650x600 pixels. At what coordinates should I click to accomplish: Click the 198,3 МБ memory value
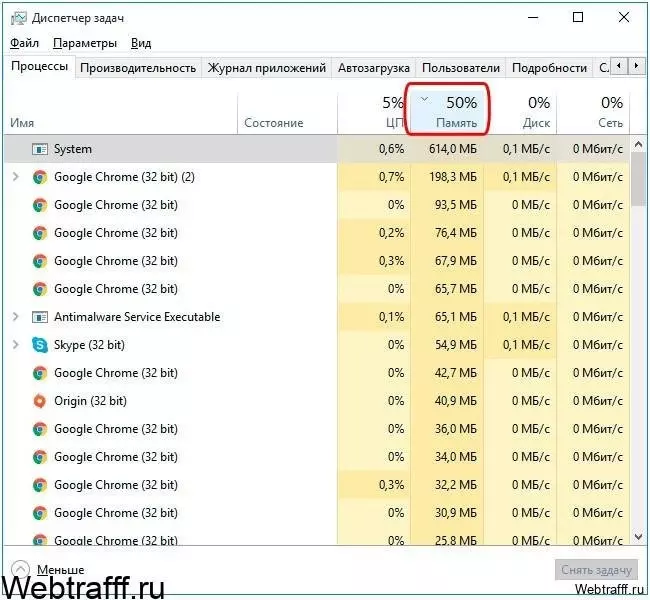[x=453, y=177]
